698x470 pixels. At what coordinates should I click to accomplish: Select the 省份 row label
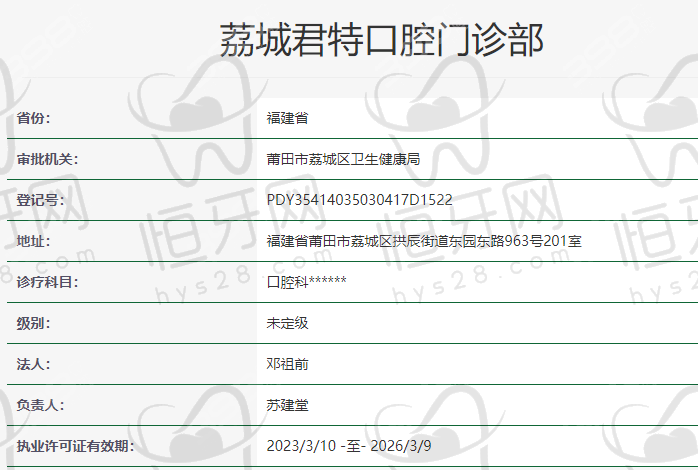pos(33,118)
